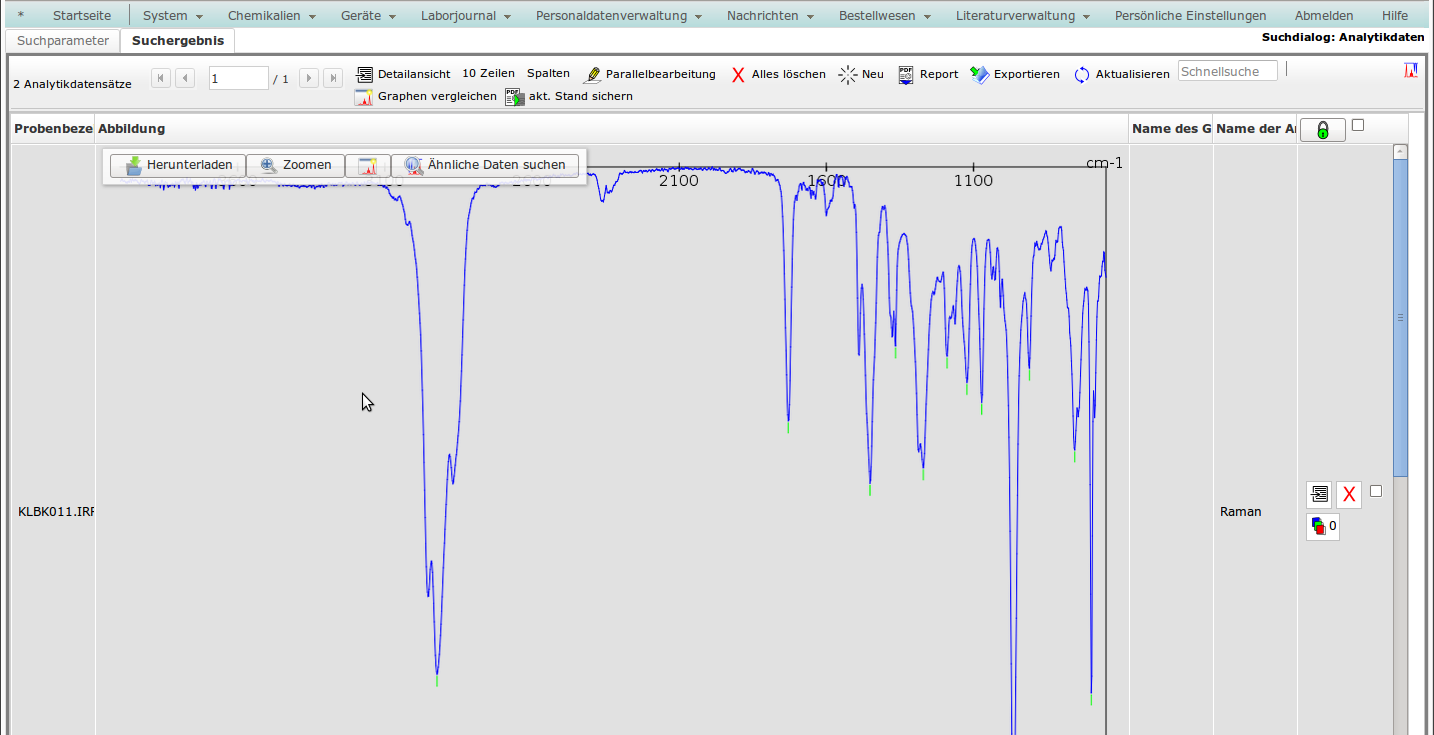The height and width of the screenshot is (735, 1434).
Task: Click the Herunterladen button
Action: (178, 165)
